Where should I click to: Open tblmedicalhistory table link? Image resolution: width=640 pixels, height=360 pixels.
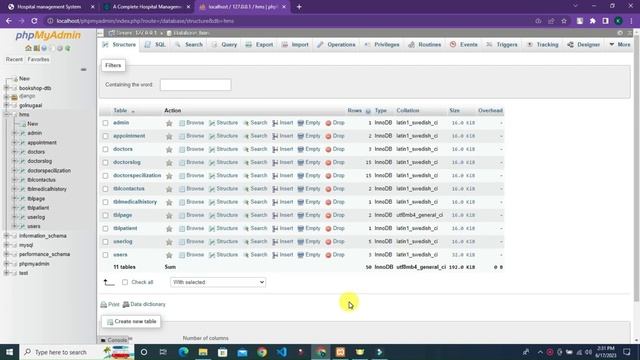[135, 202]
